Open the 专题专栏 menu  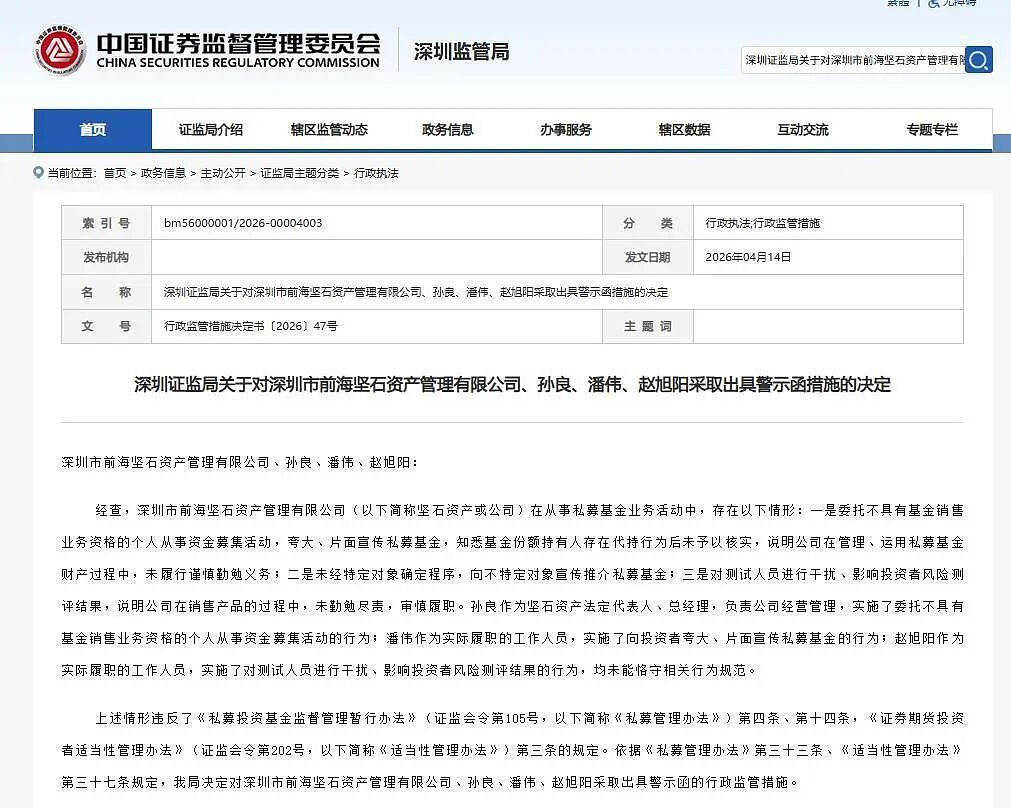932,130
